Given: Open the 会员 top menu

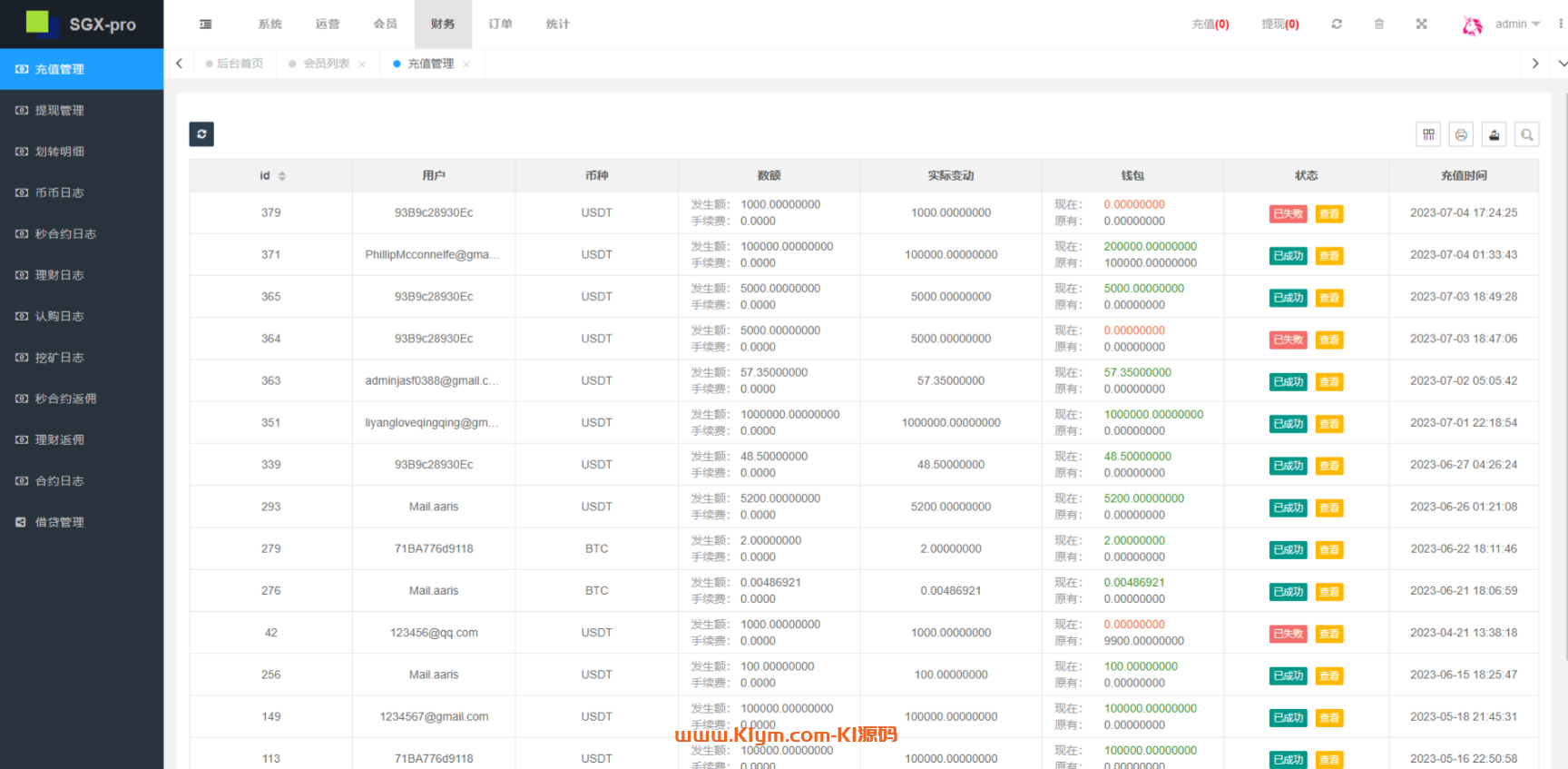Looking at the screenshot, I should tap(385, 25).
